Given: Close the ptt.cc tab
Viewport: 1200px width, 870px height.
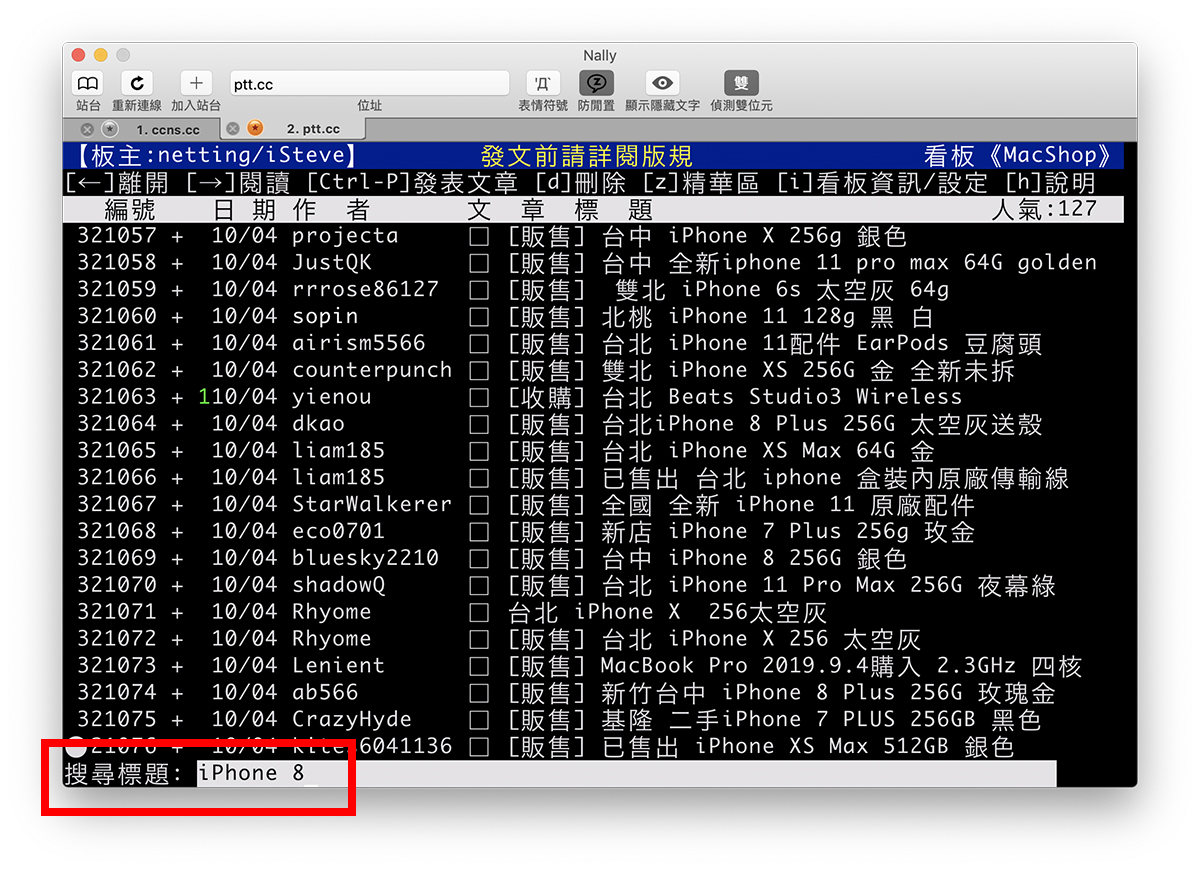Looking at the screenshot, I should tap(232, 128).
